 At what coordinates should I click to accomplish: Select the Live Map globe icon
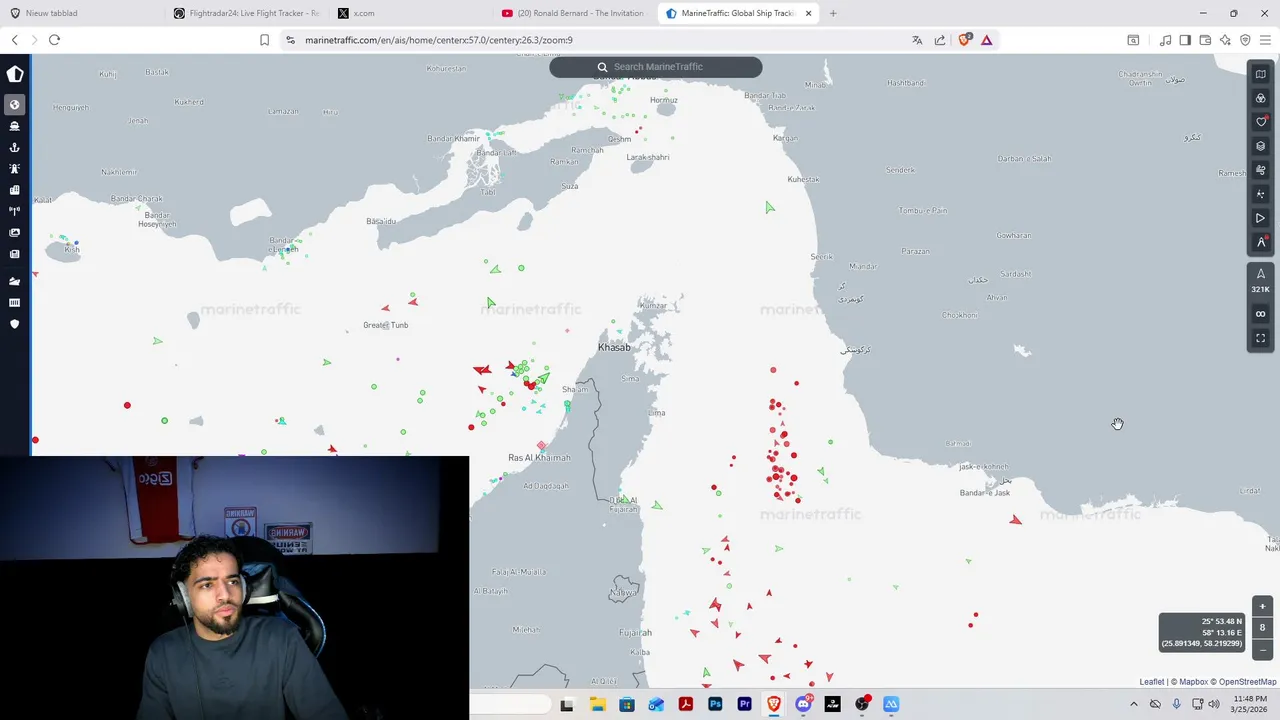coord(15,105)
